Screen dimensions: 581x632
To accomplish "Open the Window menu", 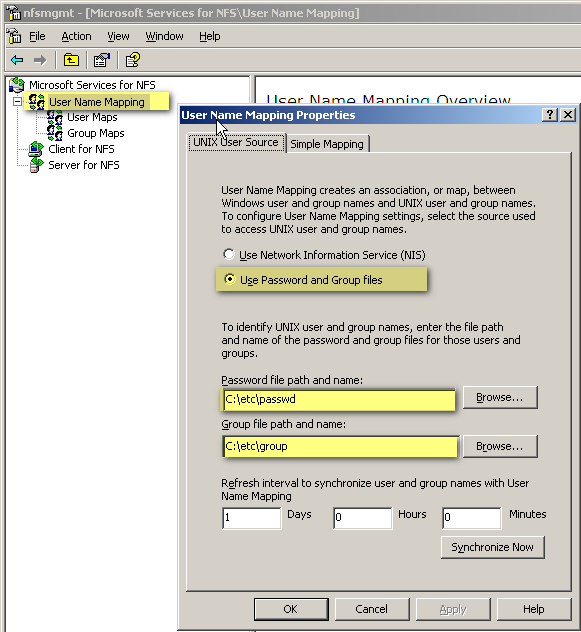I will click(x=164, y=36).
